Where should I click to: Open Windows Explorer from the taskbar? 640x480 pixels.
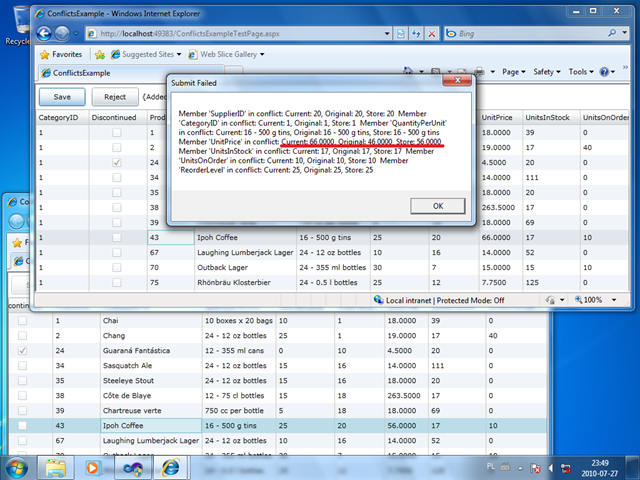coord(56,468)
